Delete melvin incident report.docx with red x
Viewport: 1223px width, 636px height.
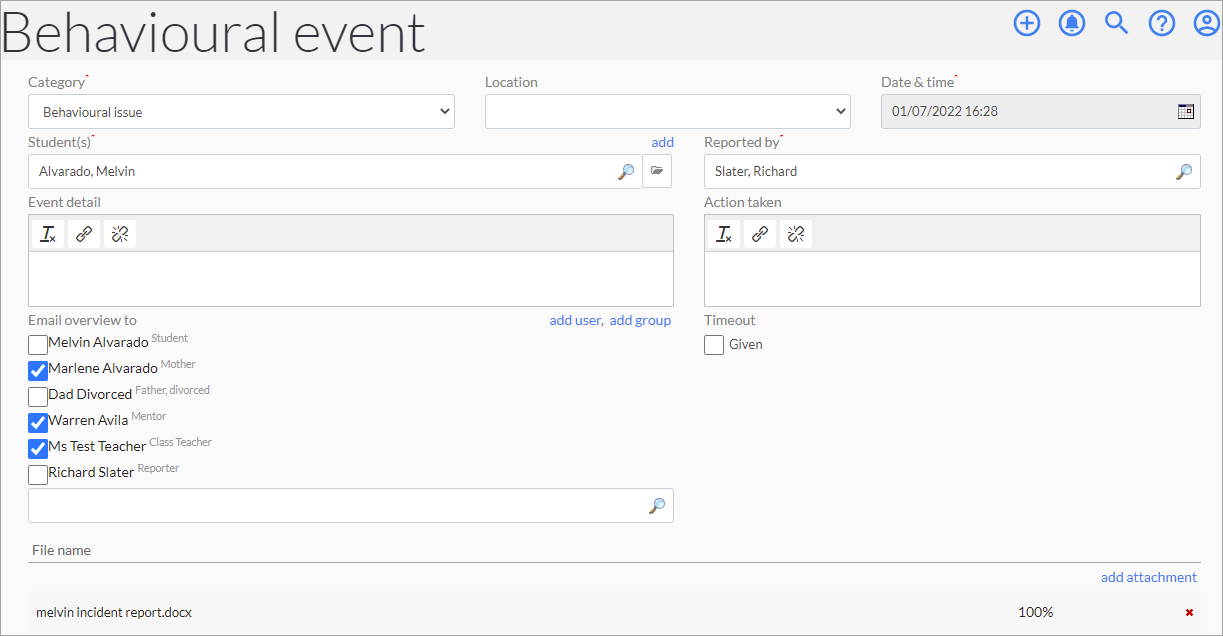pyautogui.click(x=1189, y=612)
